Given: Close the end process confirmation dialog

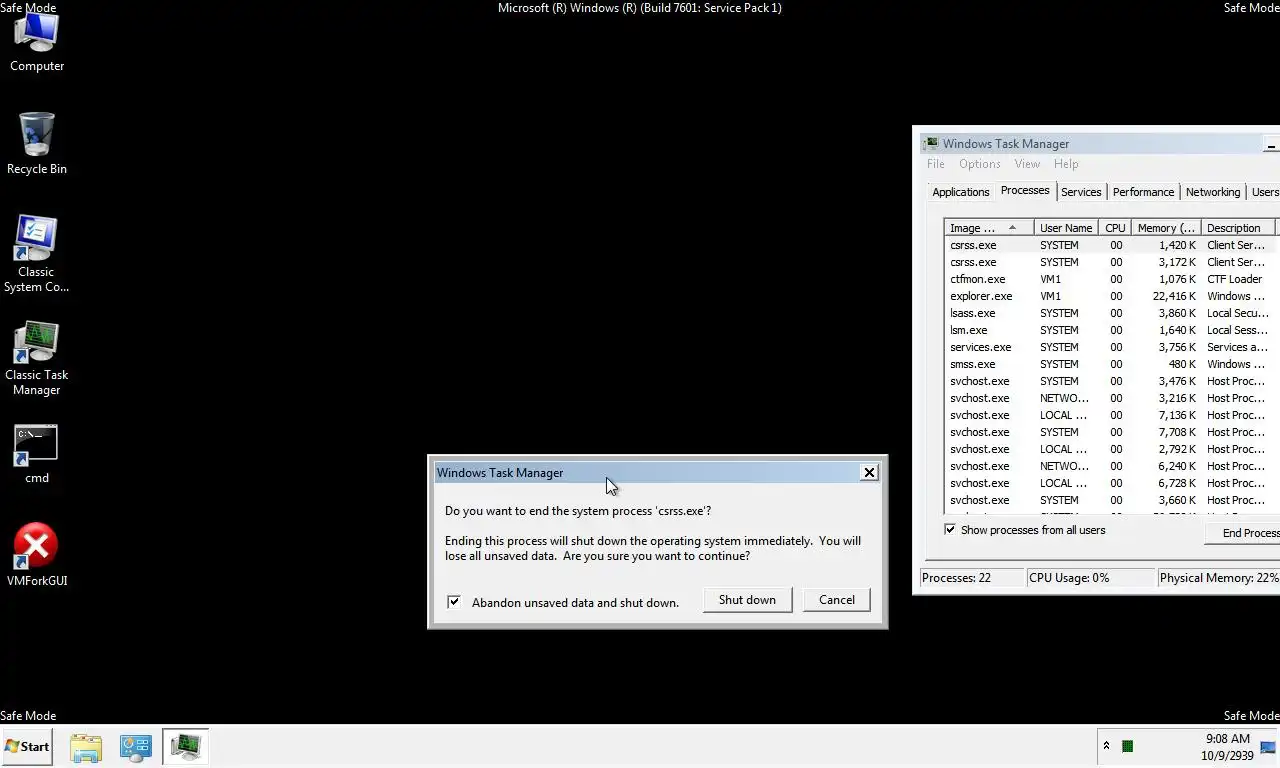Looking at the screenshot, I should tap(869, 472).
